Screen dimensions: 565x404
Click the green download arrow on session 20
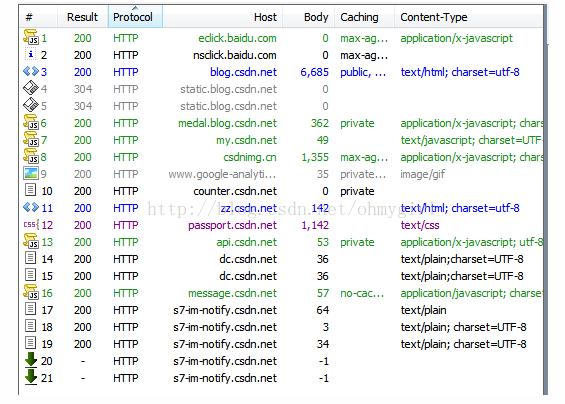coord(31,360)
